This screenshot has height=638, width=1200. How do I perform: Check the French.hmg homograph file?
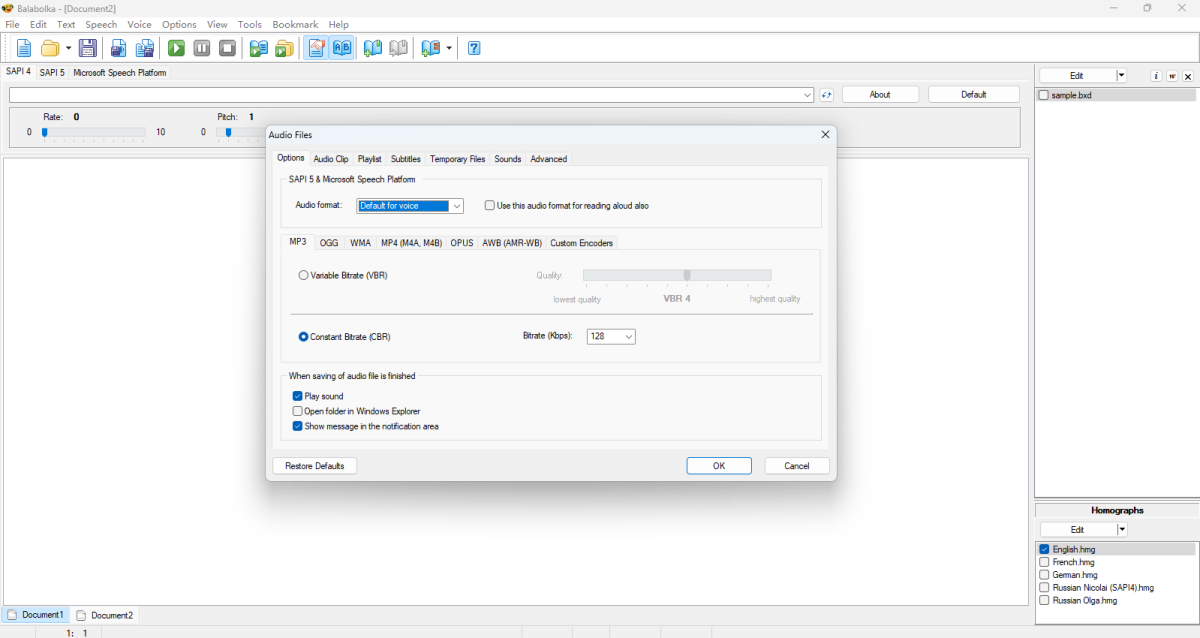click(x=1045, y=563)
